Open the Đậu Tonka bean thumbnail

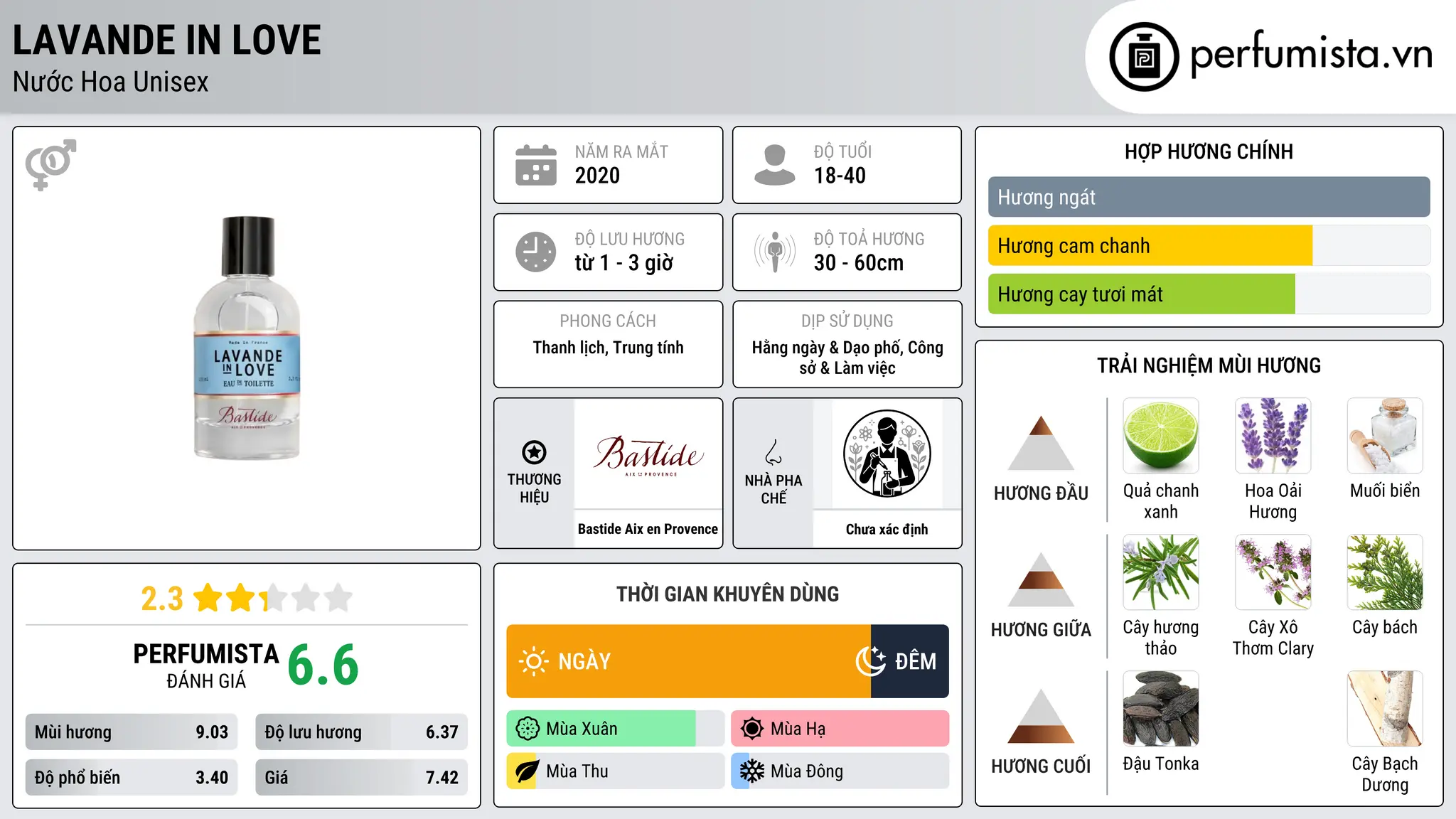pyautogui.click(x=1161, y=709)
